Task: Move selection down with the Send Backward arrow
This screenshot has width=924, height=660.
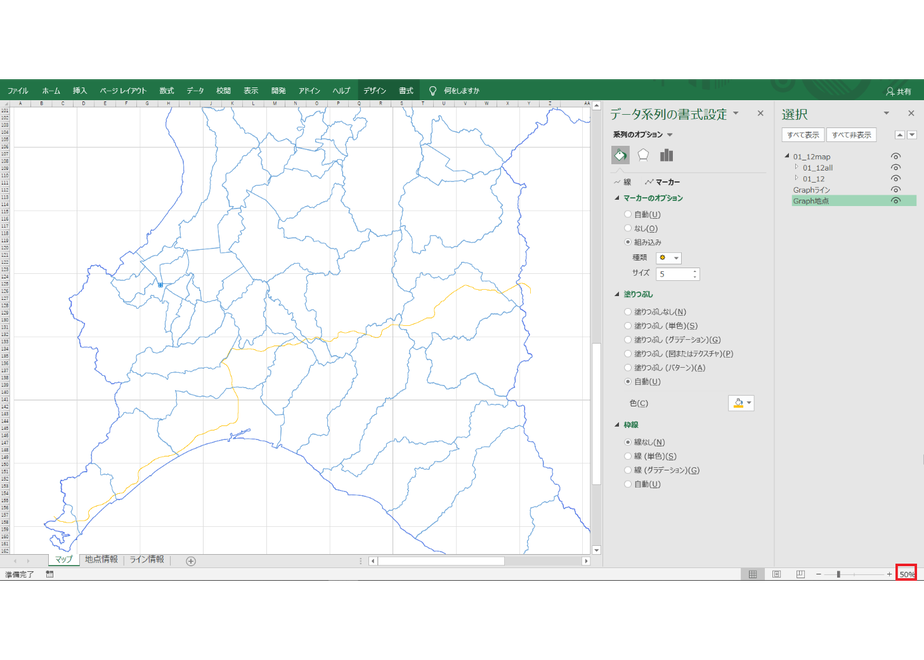Action: [x=912, y=135]
